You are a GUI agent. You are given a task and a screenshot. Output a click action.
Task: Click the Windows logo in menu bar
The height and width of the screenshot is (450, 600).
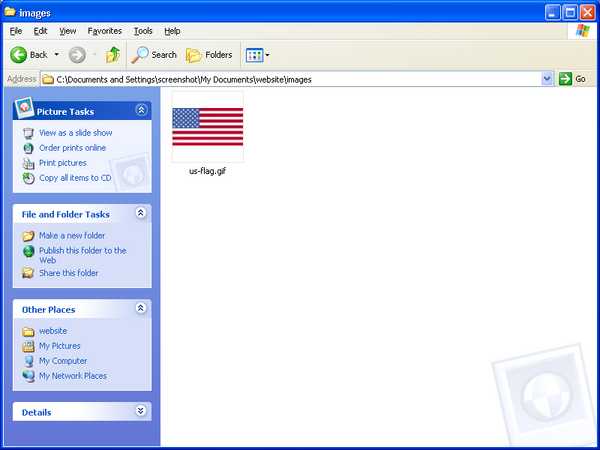click(582, 31)
